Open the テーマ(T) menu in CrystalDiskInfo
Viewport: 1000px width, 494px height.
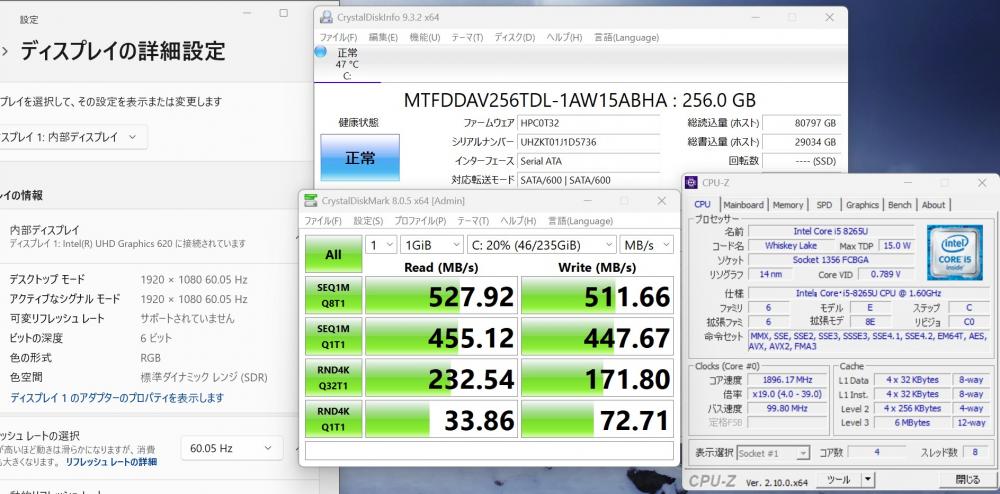click(x=467, y=38)
